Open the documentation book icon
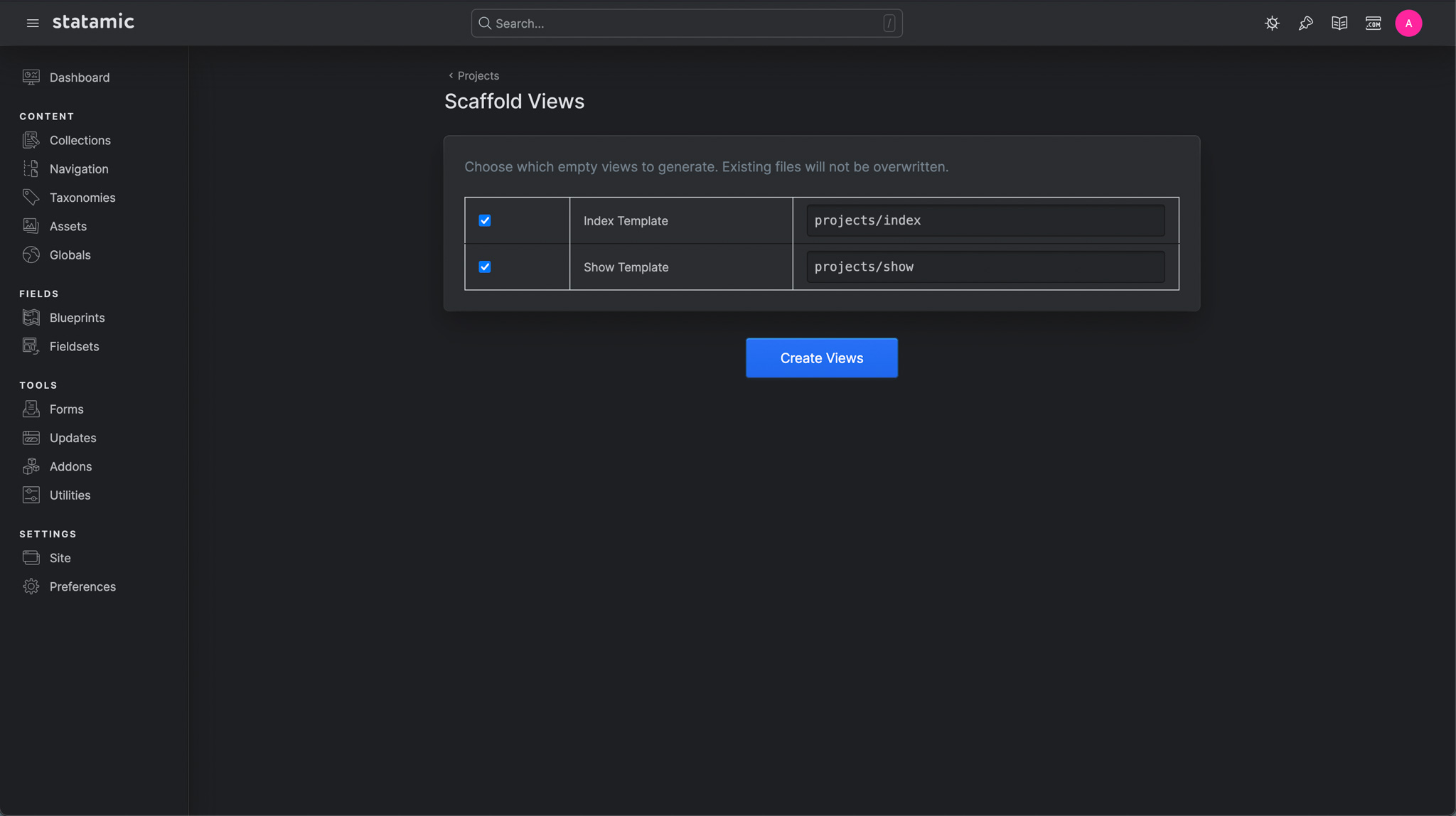 [x=1339, y=23]
